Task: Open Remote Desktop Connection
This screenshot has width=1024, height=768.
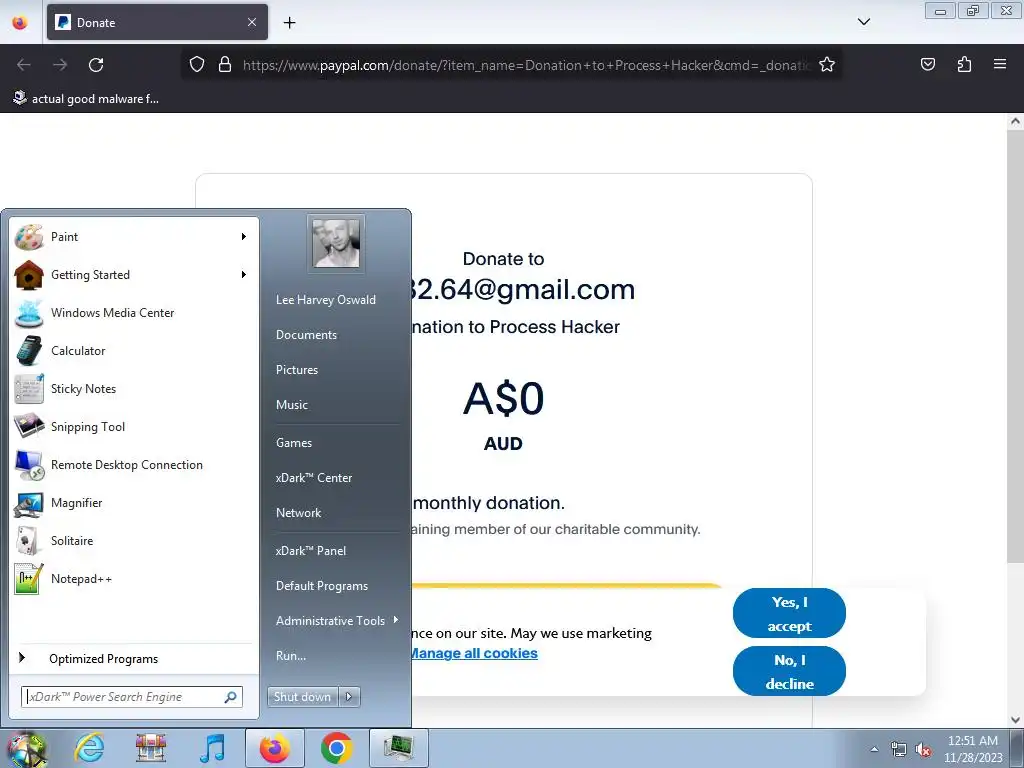Action: (x=133, y=464)
